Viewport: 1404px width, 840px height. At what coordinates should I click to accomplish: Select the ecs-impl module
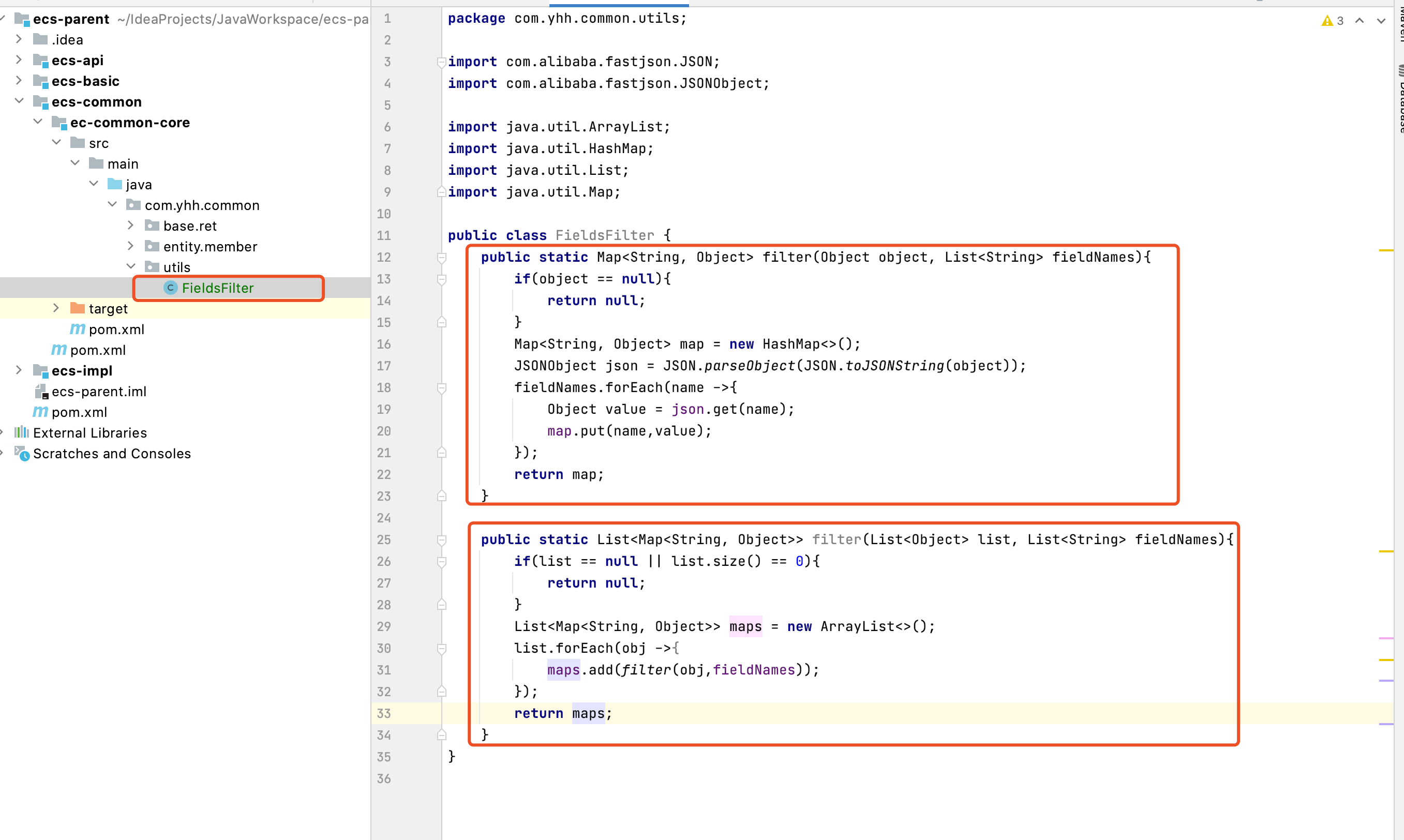coord(82,371)
